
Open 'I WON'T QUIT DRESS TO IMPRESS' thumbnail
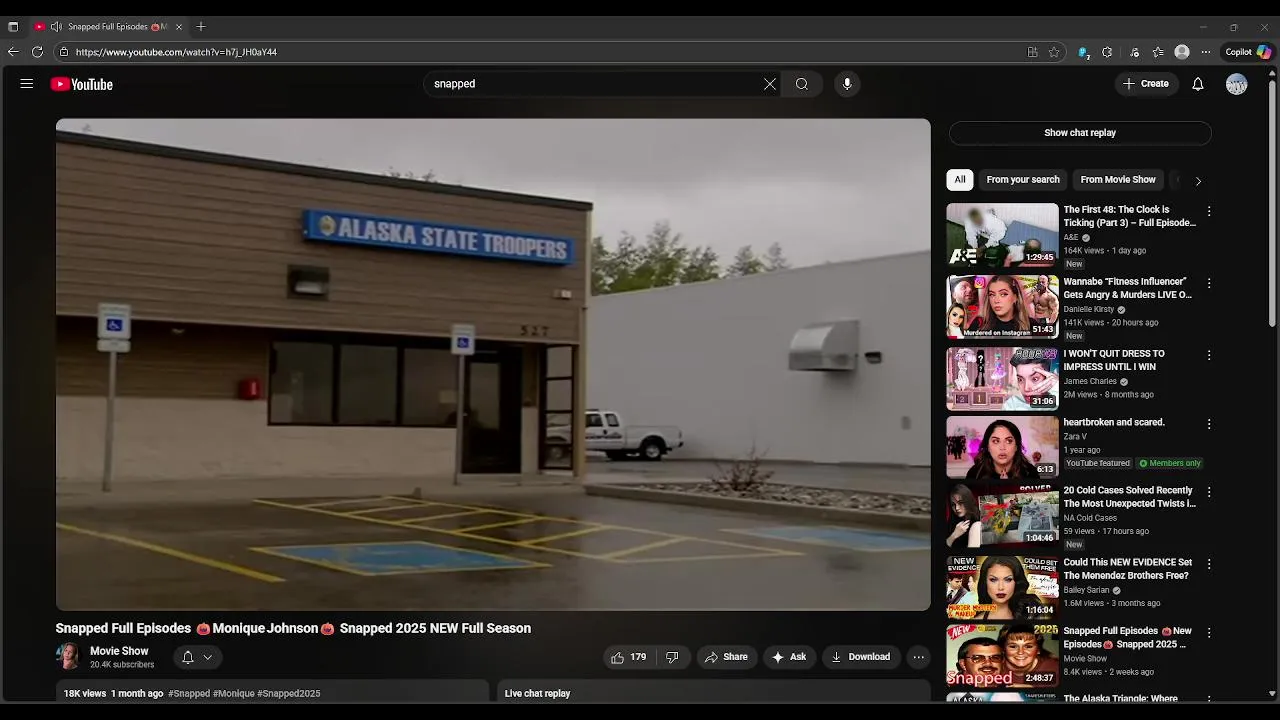[1002, 379]
